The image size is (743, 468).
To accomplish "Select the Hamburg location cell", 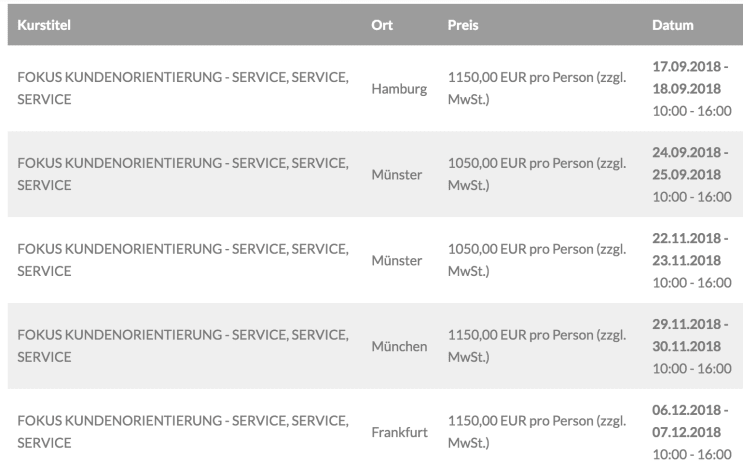I will coord(399,89).
